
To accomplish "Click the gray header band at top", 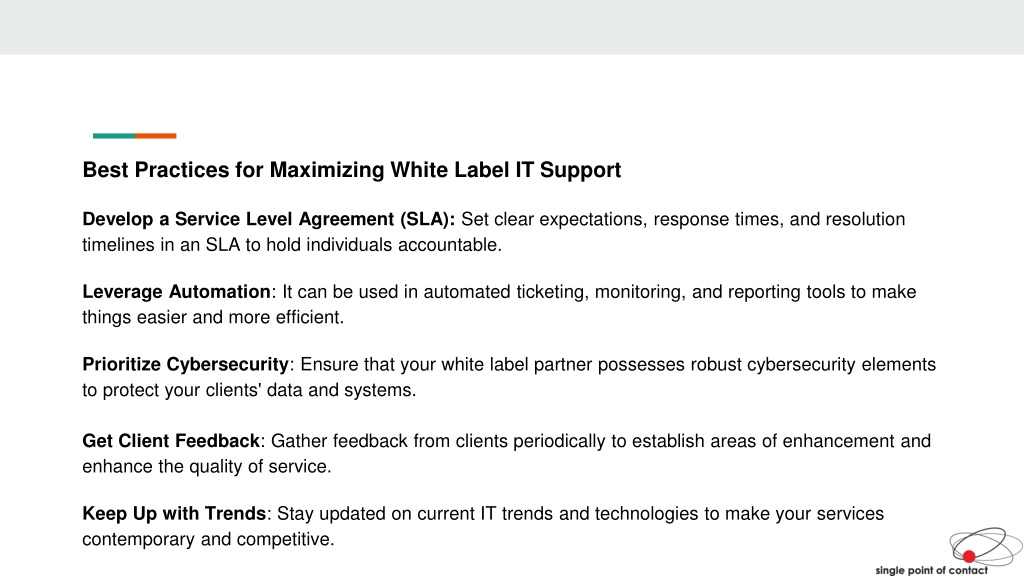I will [x=512, y=27].
